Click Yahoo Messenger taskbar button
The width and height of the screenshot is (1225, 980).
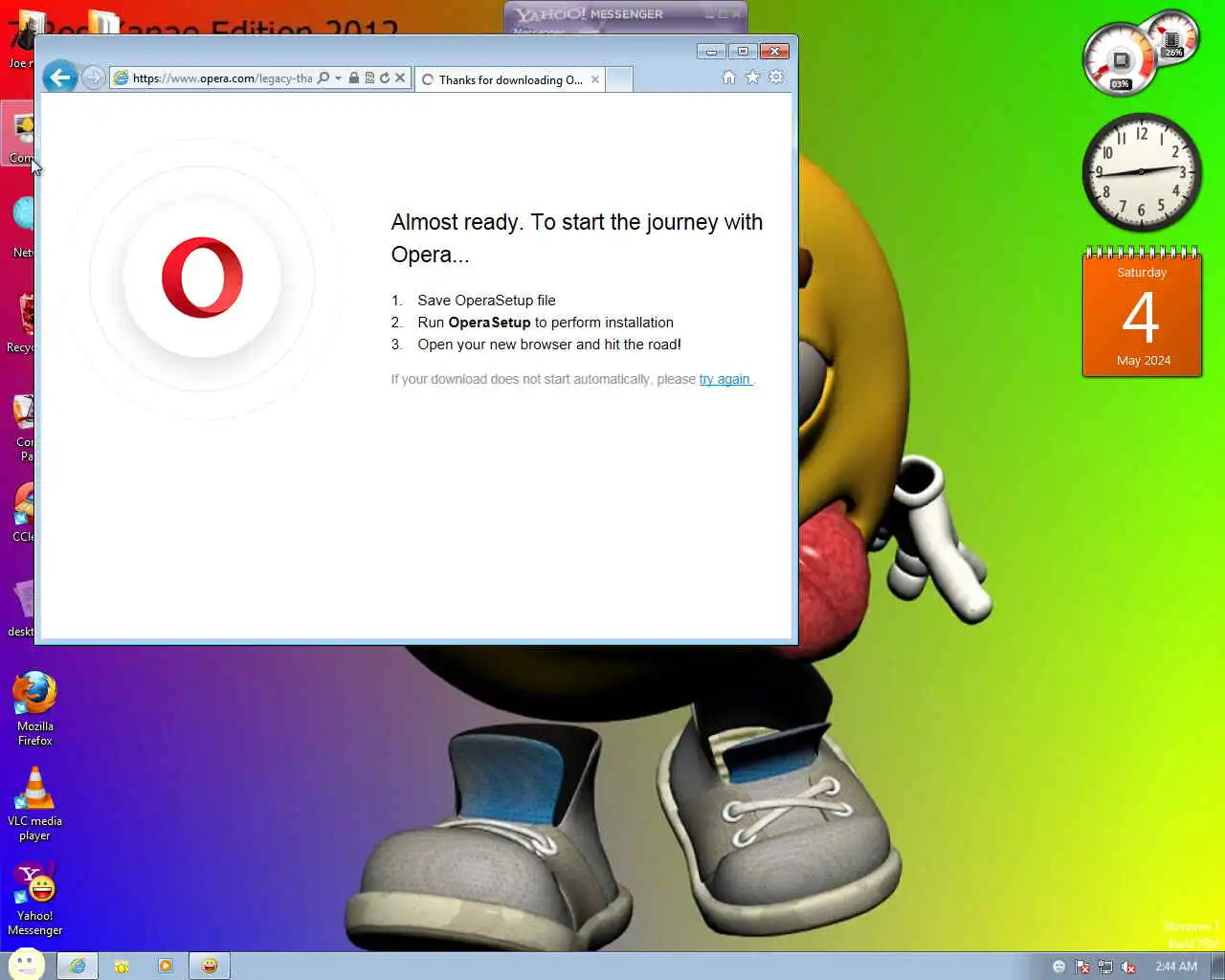[x=210, y=966]
